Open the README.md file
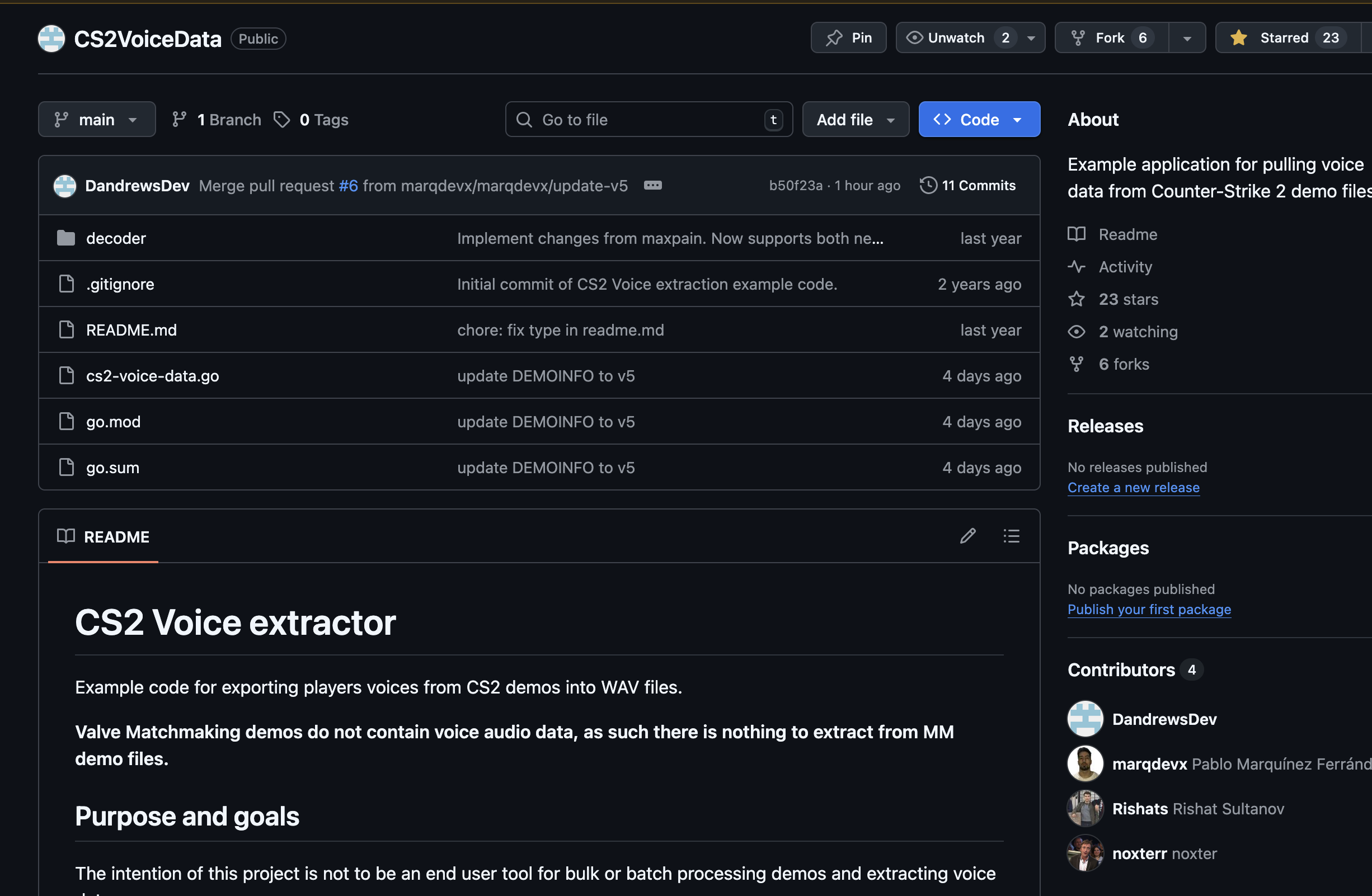Viewport: 1372px width, 896px height. coord(131,330)
